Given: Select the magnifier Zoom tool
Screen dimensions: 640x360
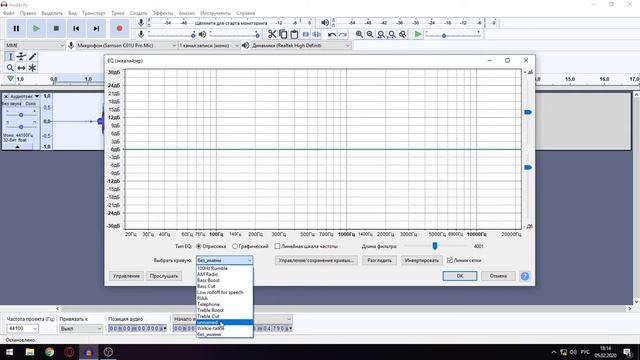Looking at the screenshot, I should pos(10,68).
